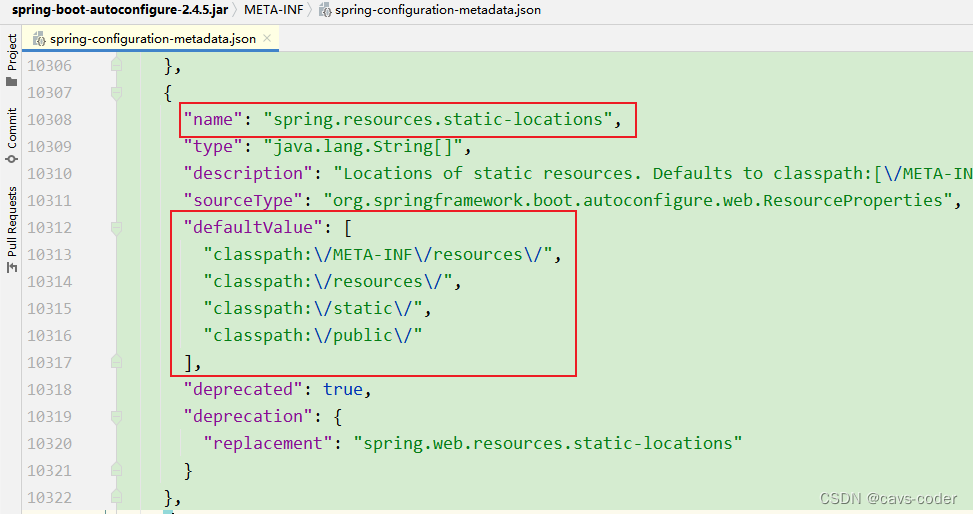Click the "replacement" key
973x514 pixels.
pyautogui.click(x=268, y=443)
